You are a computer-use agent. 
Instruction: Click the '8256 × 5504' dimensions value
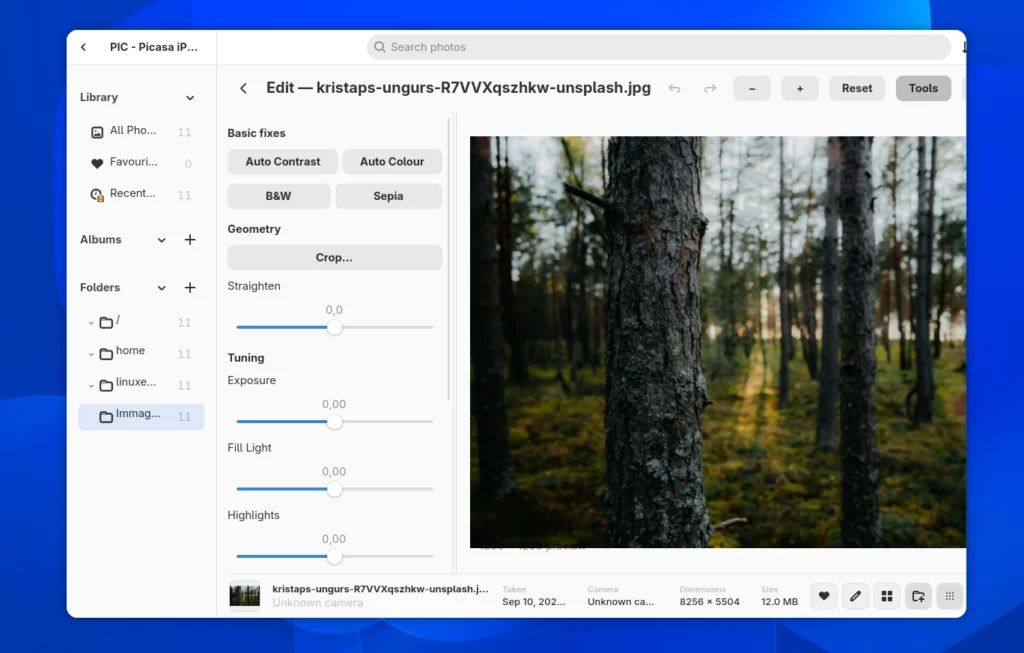click(709, 601)
